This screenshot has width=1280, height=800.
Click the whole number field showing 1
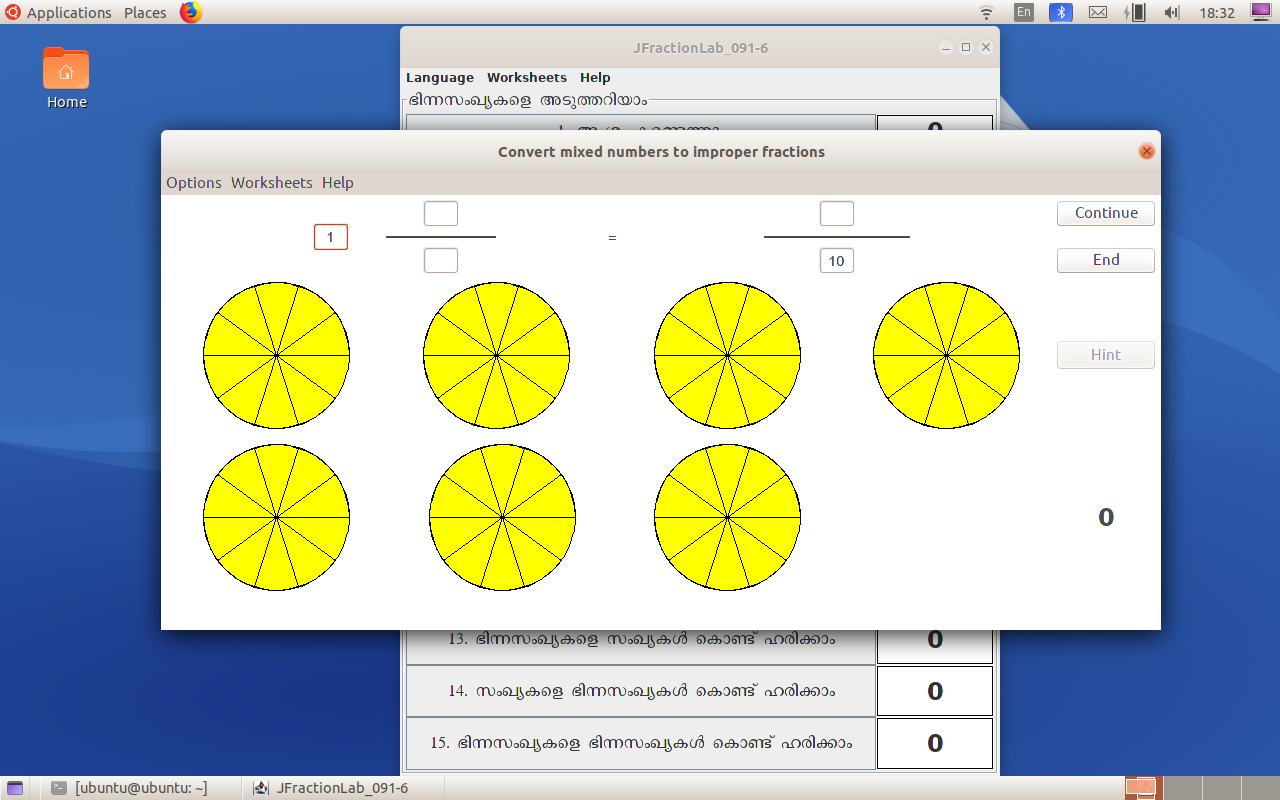(x=331, y=237)
